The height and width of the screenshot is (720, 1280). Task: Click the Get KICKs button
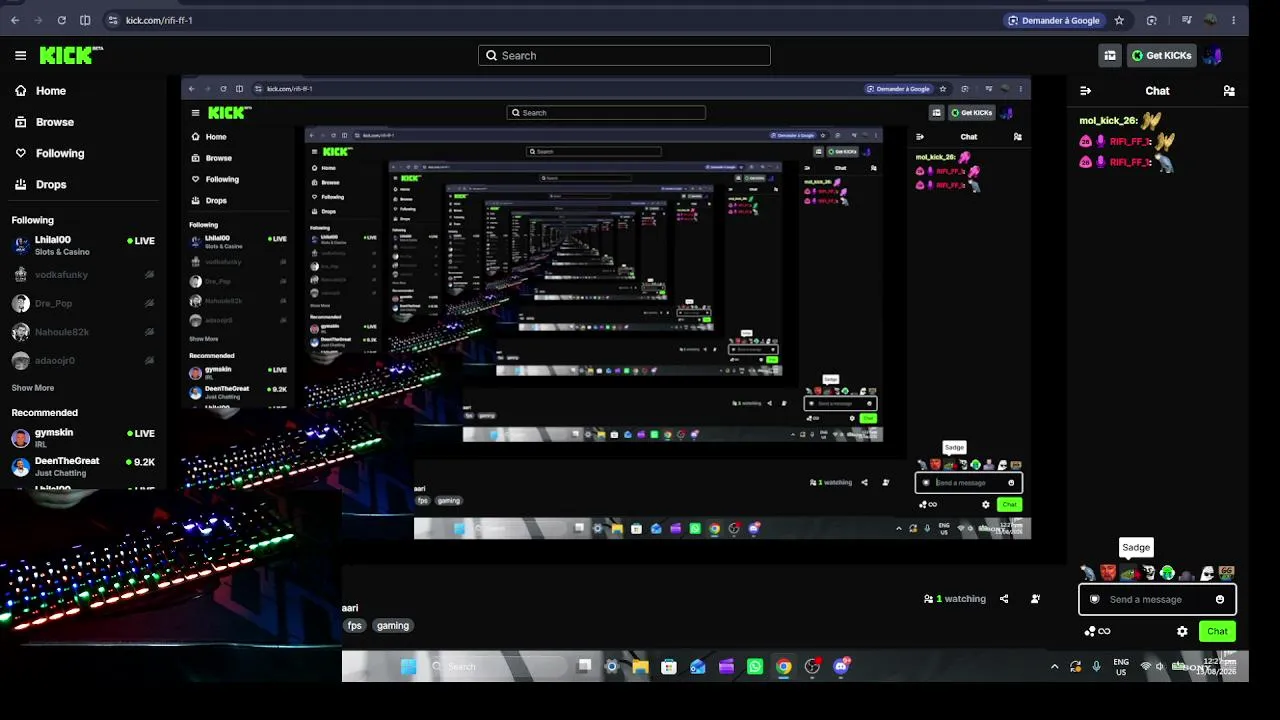click(1162, 56)
